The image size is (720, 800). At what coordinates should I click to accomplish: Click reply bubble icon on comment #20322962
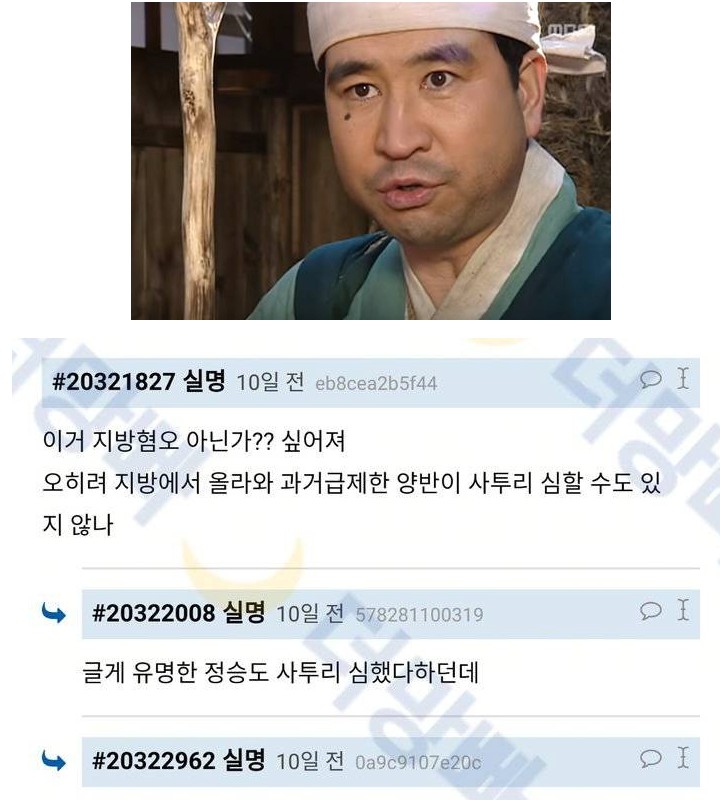click(x=650, y=758)
